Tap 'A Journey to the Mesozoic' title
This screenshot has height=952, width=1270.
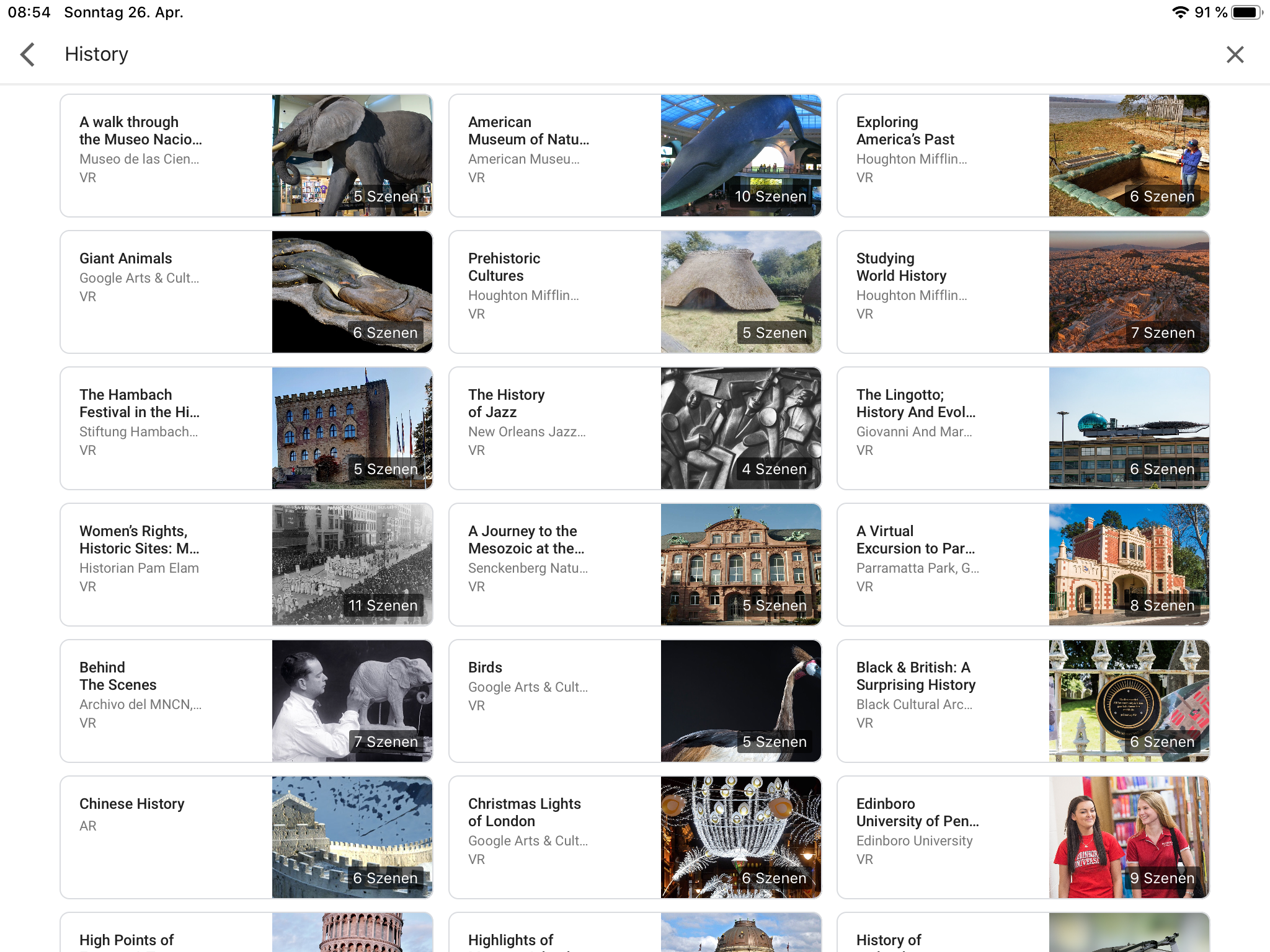(526, 540)
